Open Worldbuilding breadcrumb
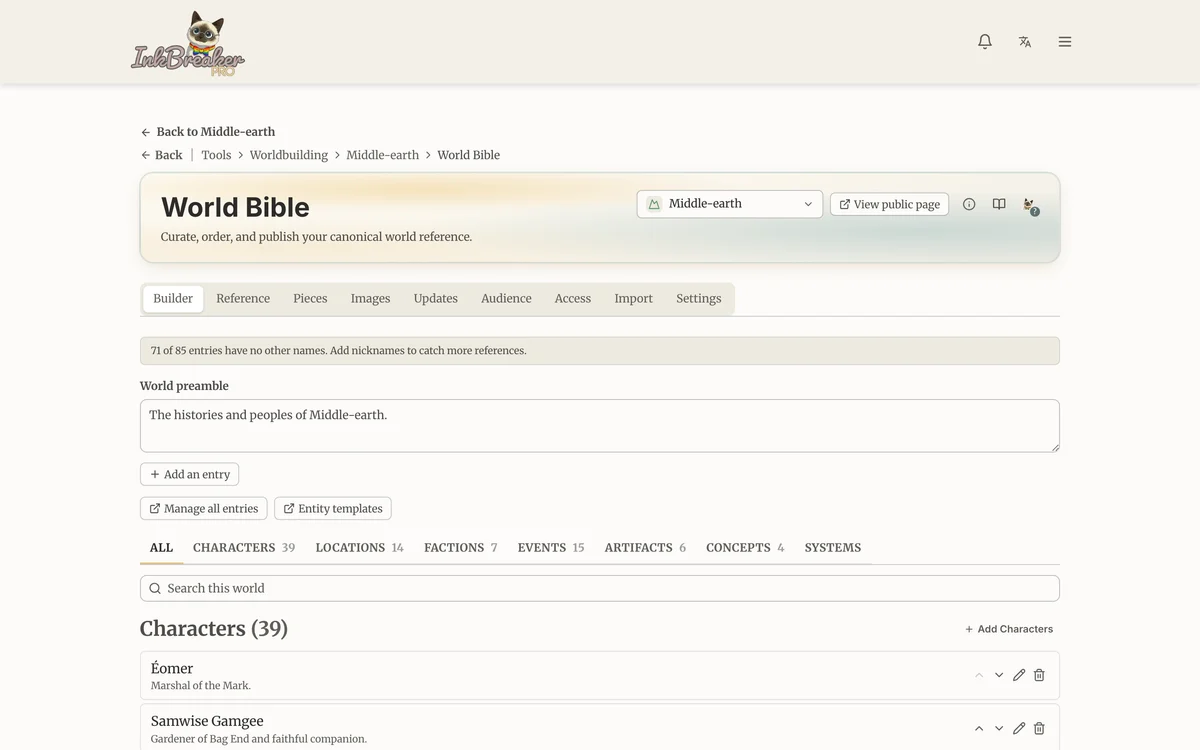The width and height of the screenshot is (1200, 750). point(289,155)
